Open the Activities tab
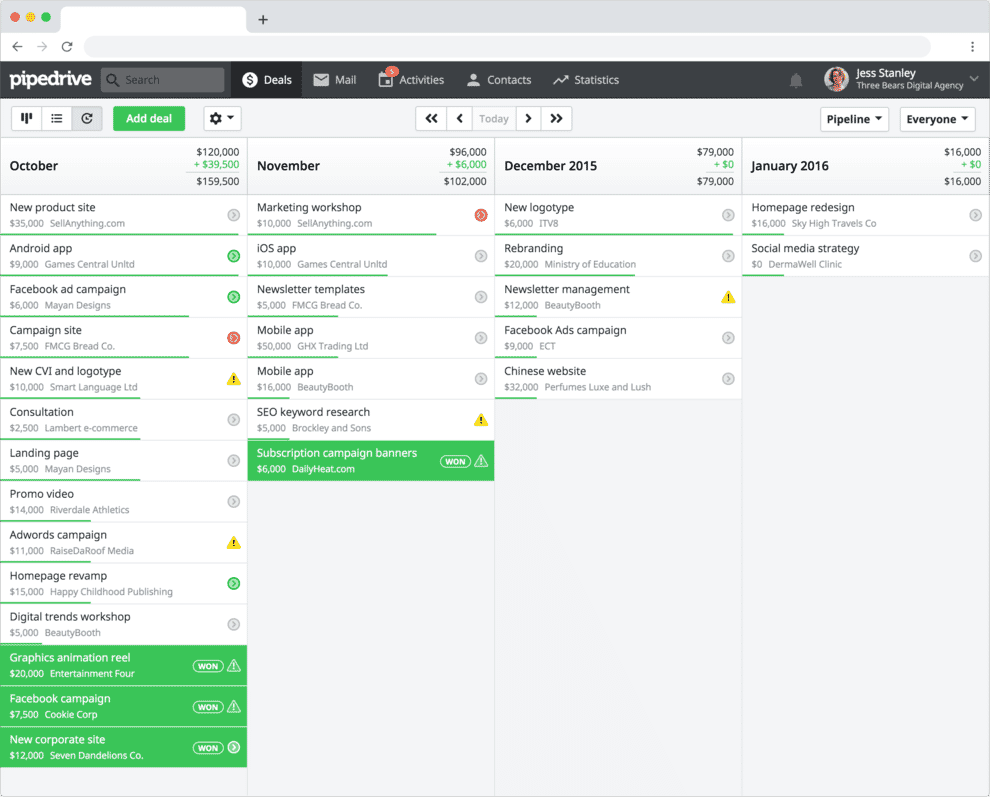This screenshot has width=990, height=797. tap(411, 80)
